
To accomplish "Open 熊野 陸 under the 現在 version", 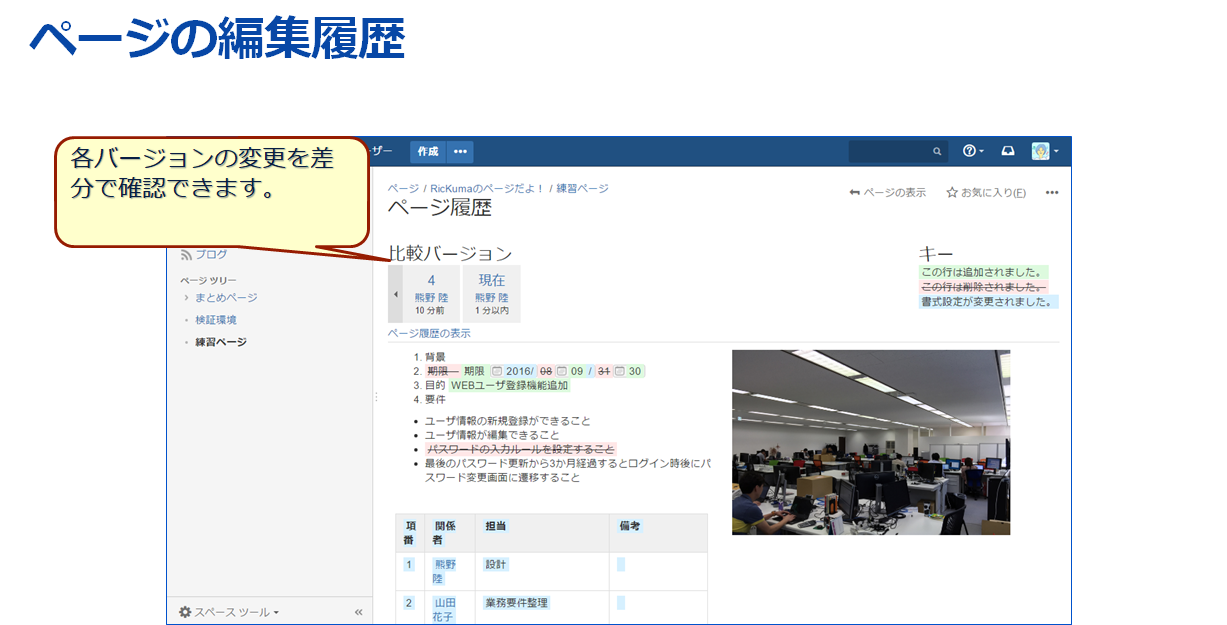I will point(492,298).
